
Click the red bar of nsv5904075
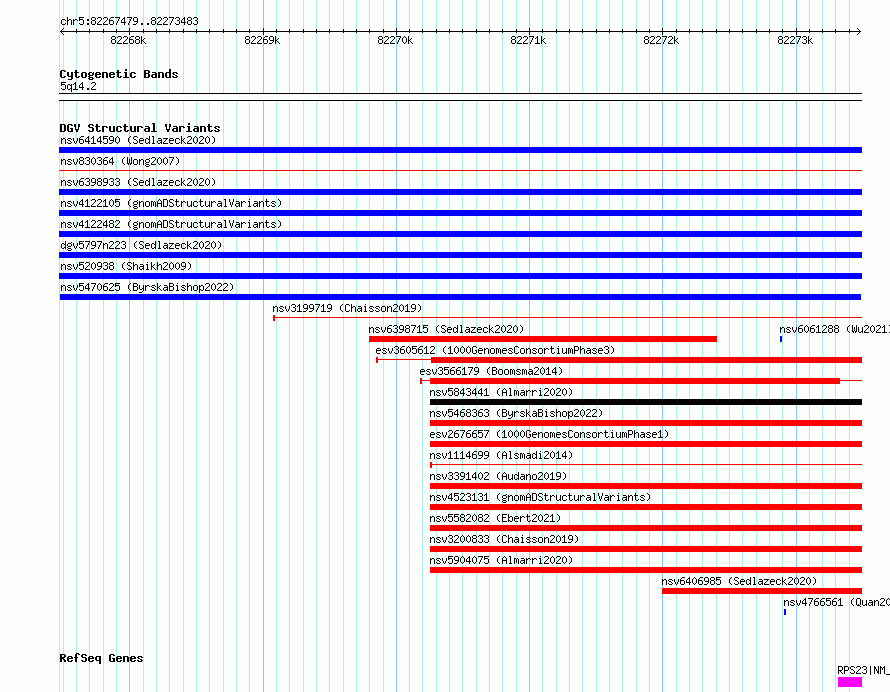pos(646,570)
